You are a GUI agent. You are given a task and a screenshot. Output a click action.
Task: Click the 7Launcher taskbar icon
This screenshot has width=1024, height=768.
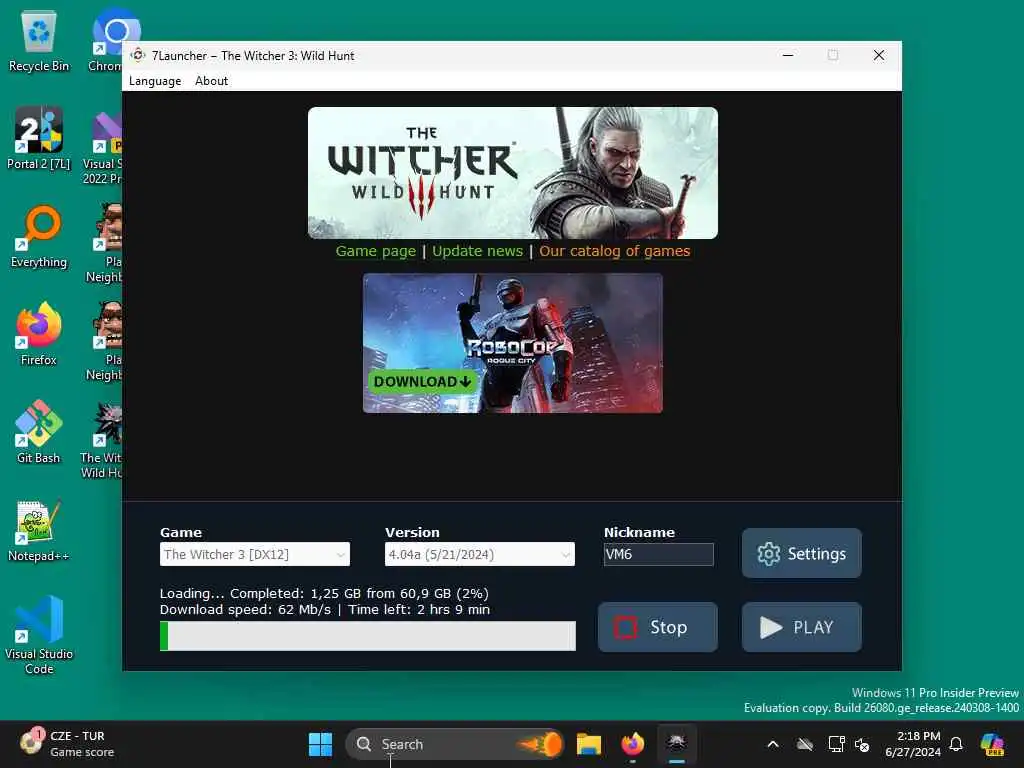(676, 744)
